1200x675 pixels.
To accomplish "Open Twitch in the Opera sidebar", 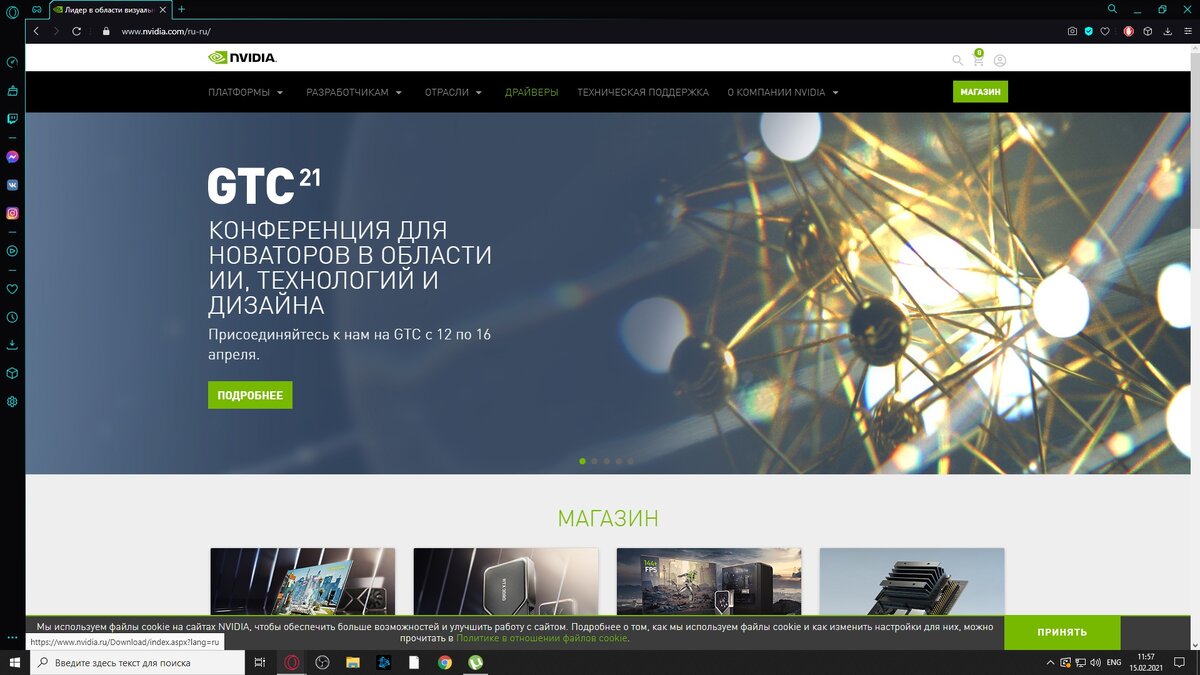I will coord(12,118).
